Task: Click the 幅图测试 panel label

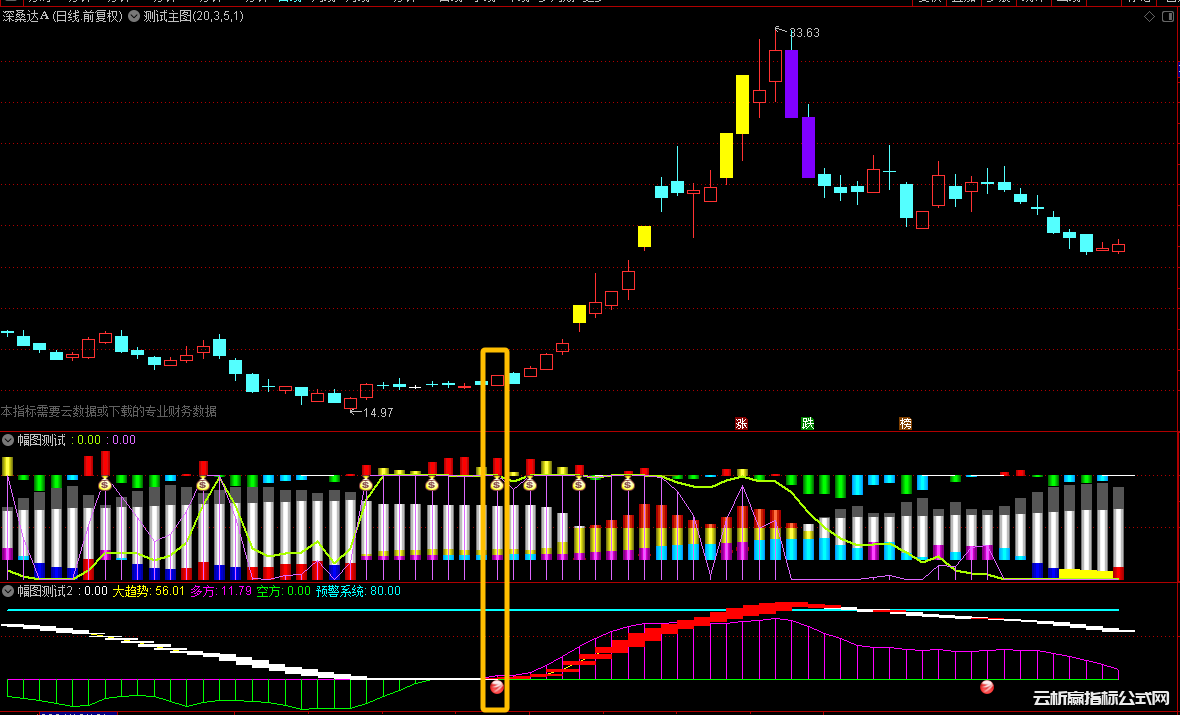Action: (41, 440)
